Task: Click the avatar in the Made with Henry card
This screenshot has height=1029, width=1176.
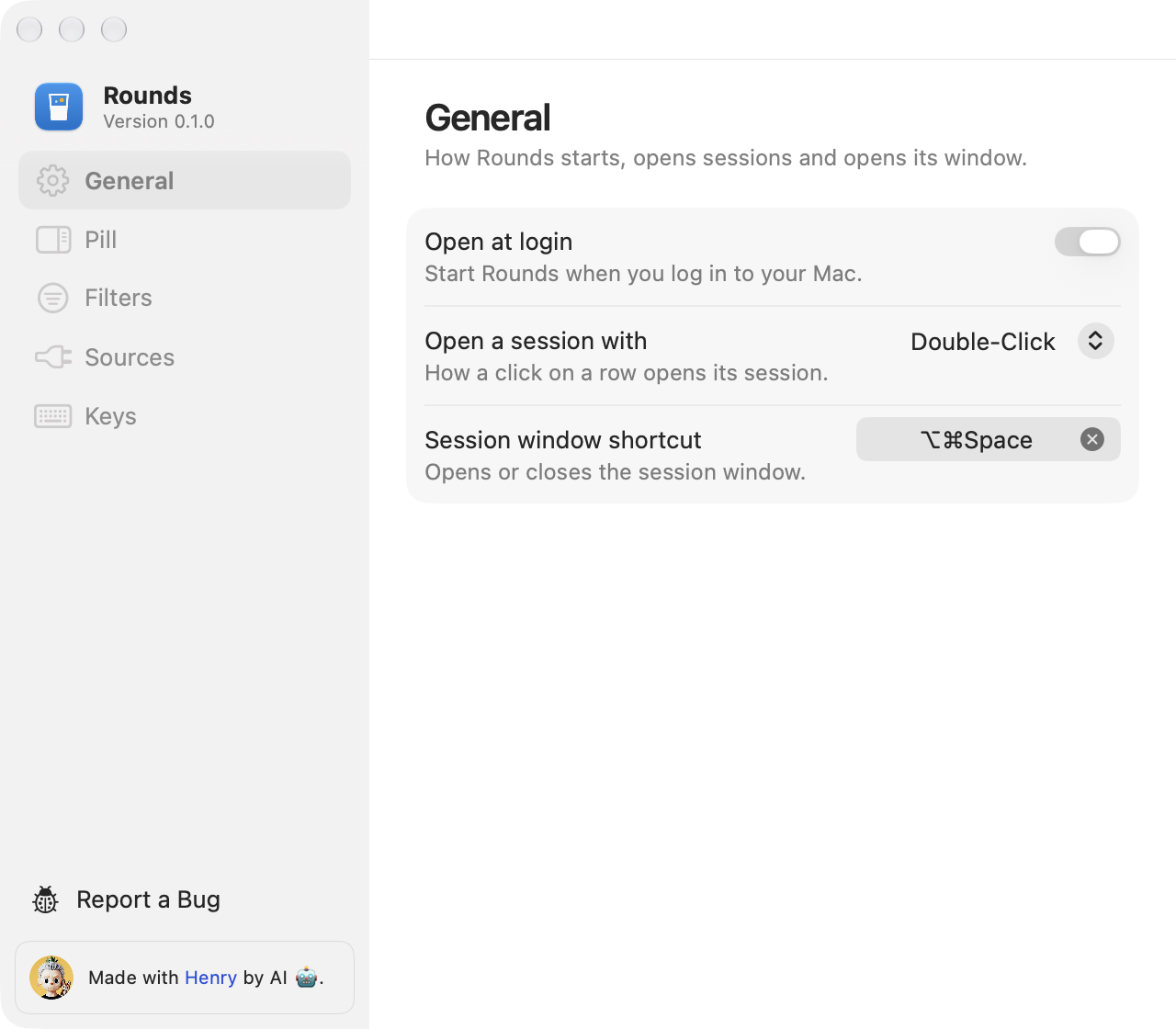Action: (51, 978)
